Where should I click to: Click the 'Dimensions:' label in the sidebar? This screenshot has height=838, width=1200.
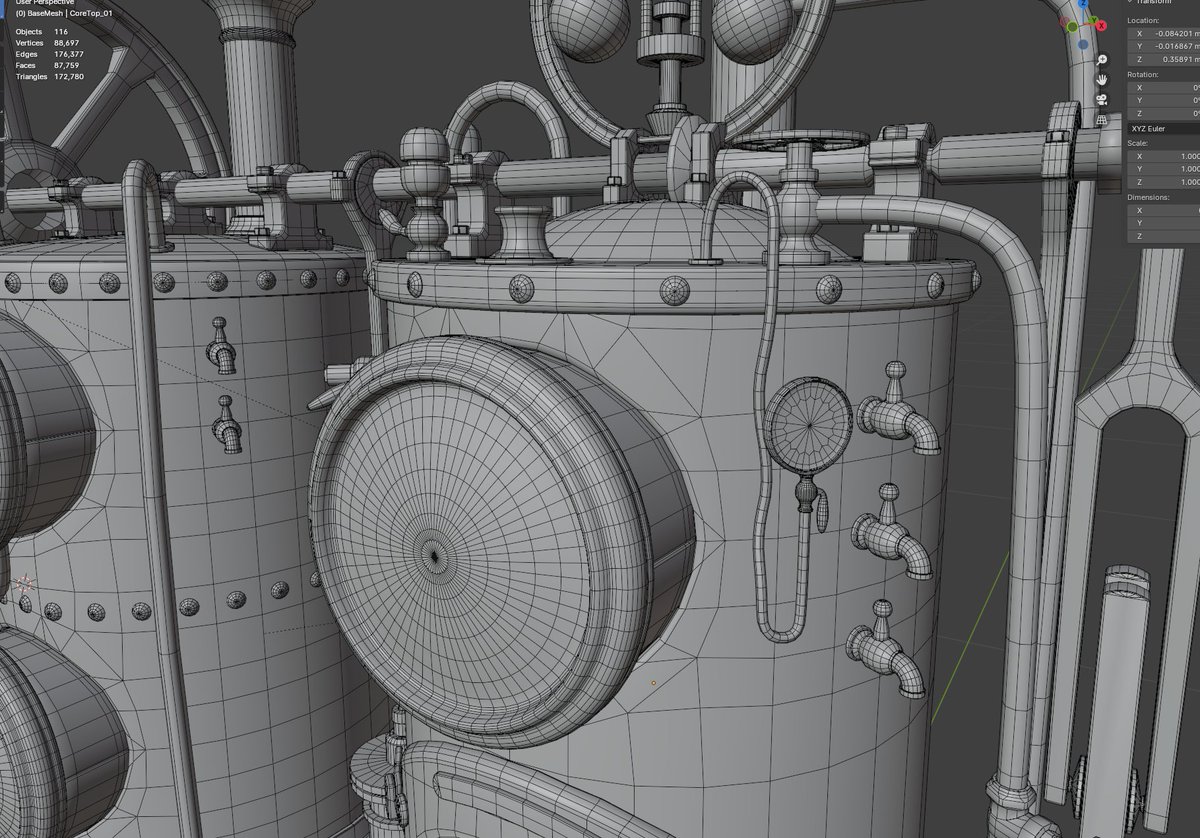(1147, 197)
